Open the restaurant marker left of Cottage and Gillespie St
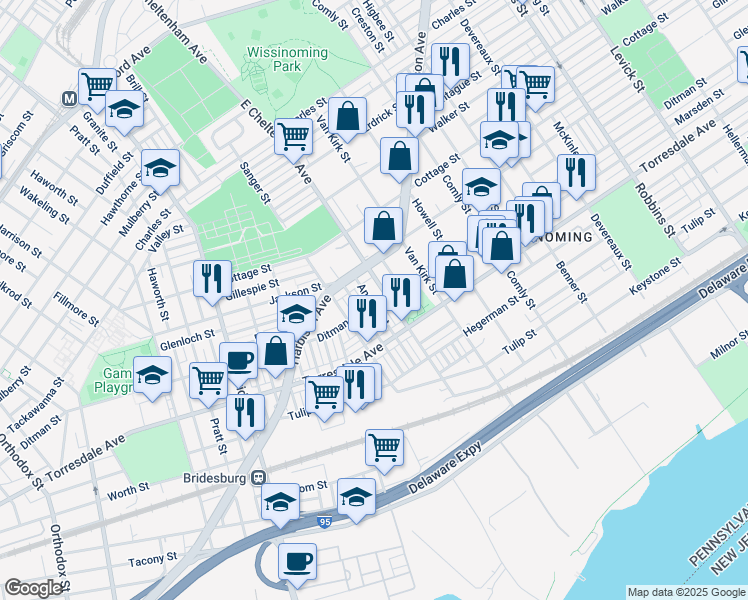Image resolution: width=748 pixels, height=600 pixels. pos(213,280)
